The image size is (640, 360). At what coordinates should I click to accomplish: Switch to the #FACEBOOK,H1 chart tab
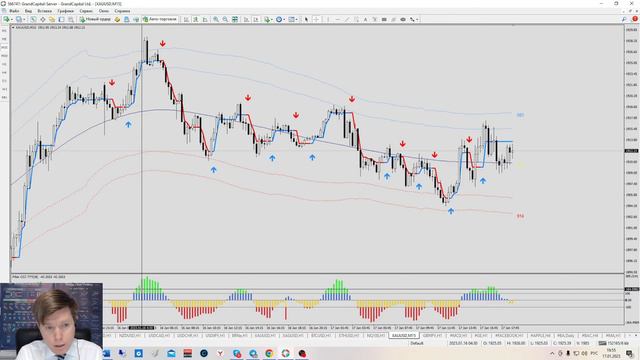point(509,336)
